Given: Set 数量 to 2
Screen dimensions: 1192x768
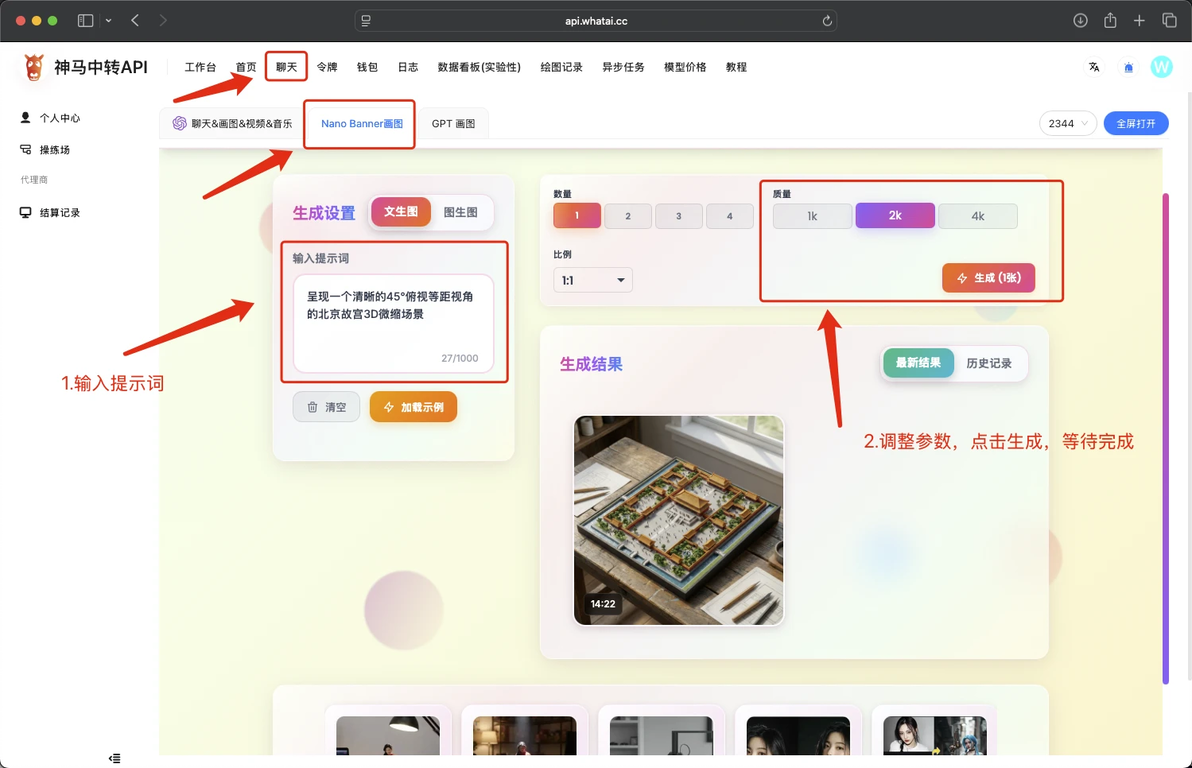Looking at the screenshot, I should (x=628, y=216).
